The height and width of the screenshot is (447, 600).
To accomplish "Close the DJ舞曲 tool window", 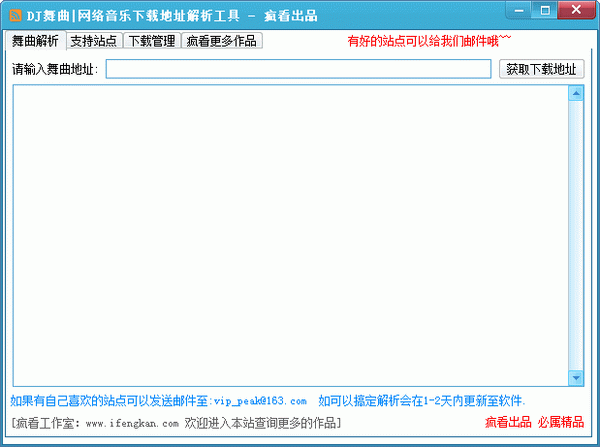I will (x=576, y=10).
